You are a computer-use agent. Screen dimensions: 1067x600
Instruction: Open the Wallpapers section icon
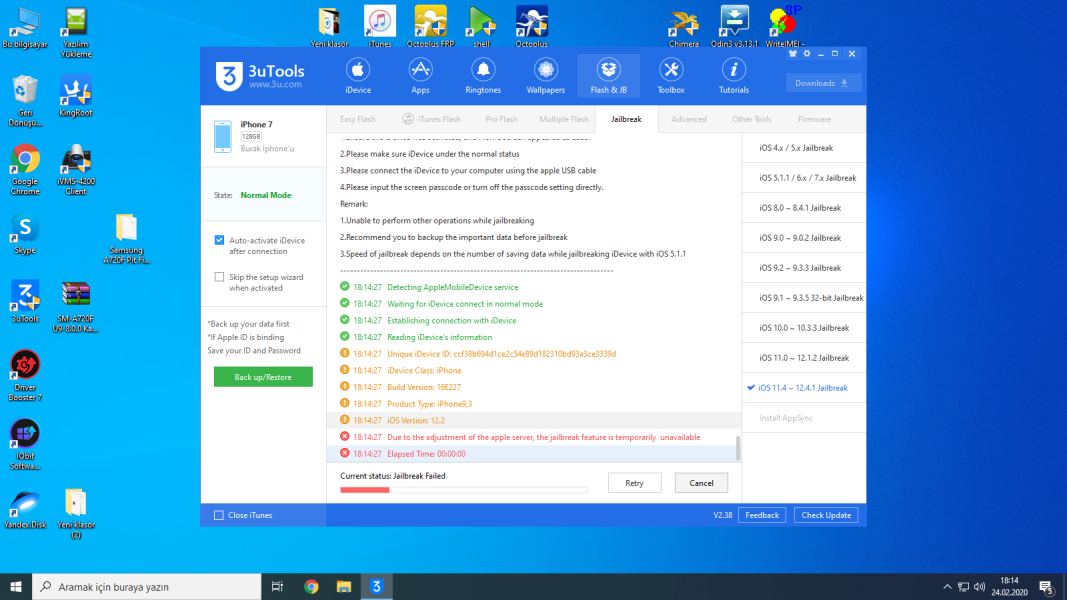coord(545,75)
